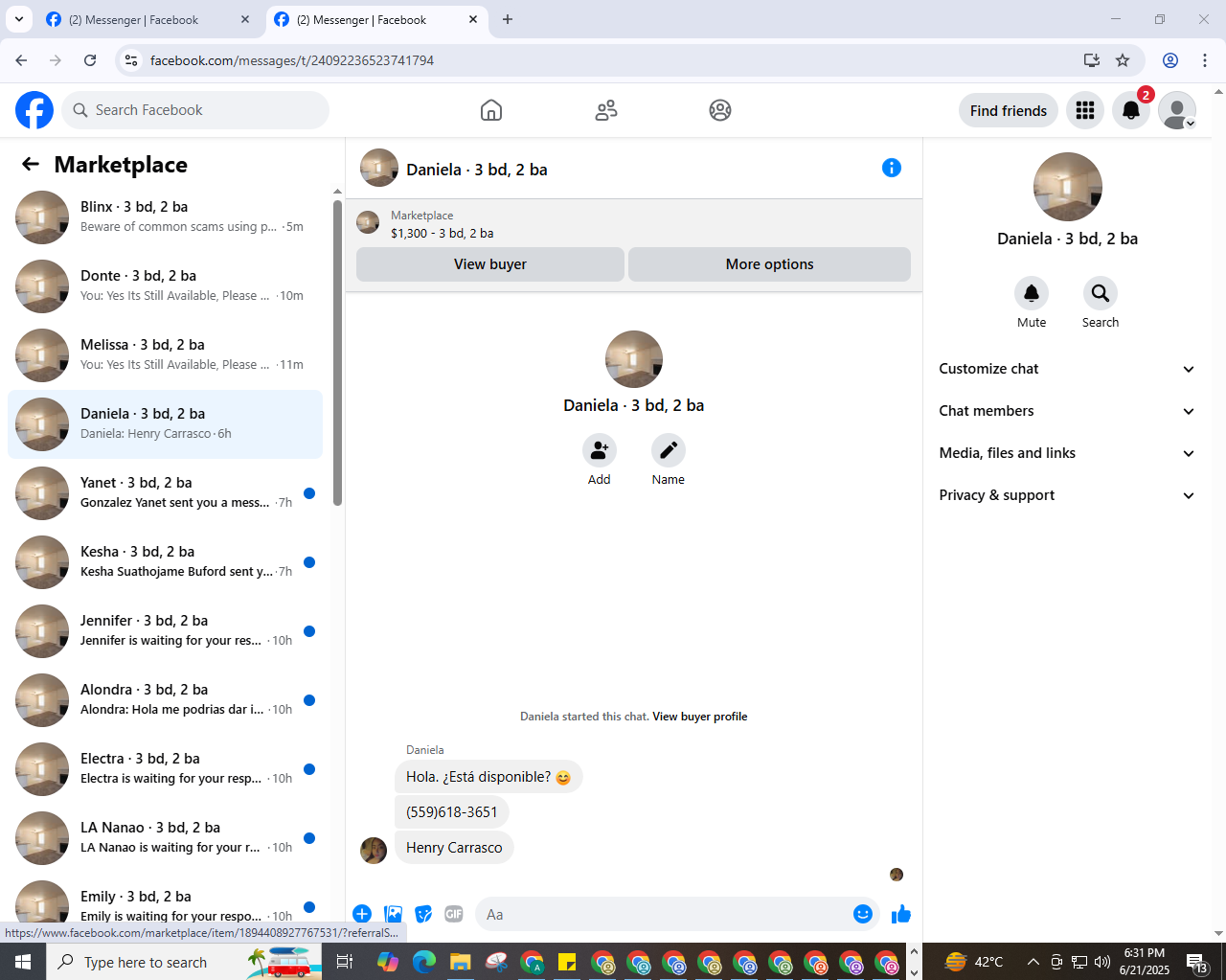Open the Groups icon in top navigation

coord(720,110)
